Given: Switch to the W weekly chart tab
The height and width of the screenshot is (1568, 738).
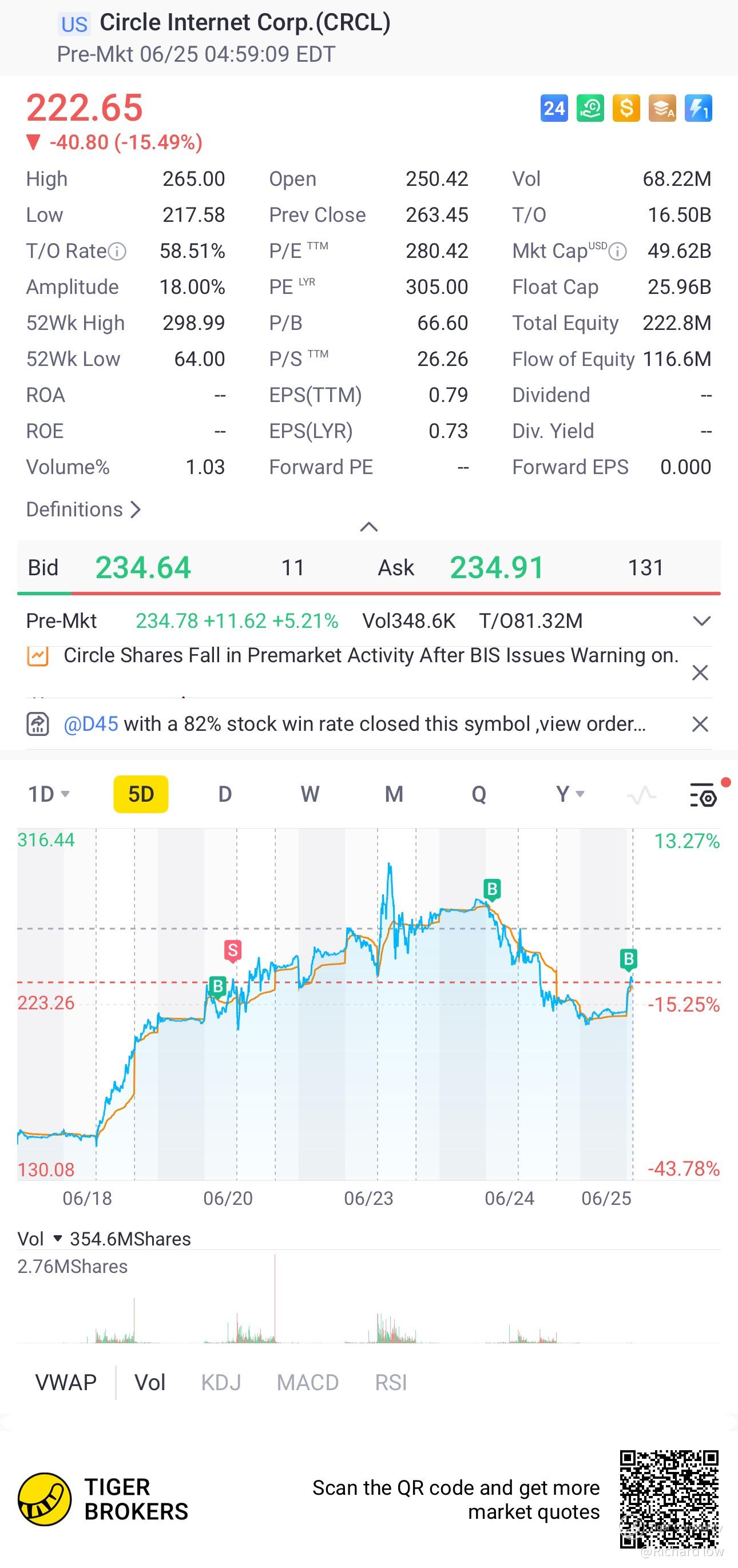Looking at the screenshot, I should (310, 794).
